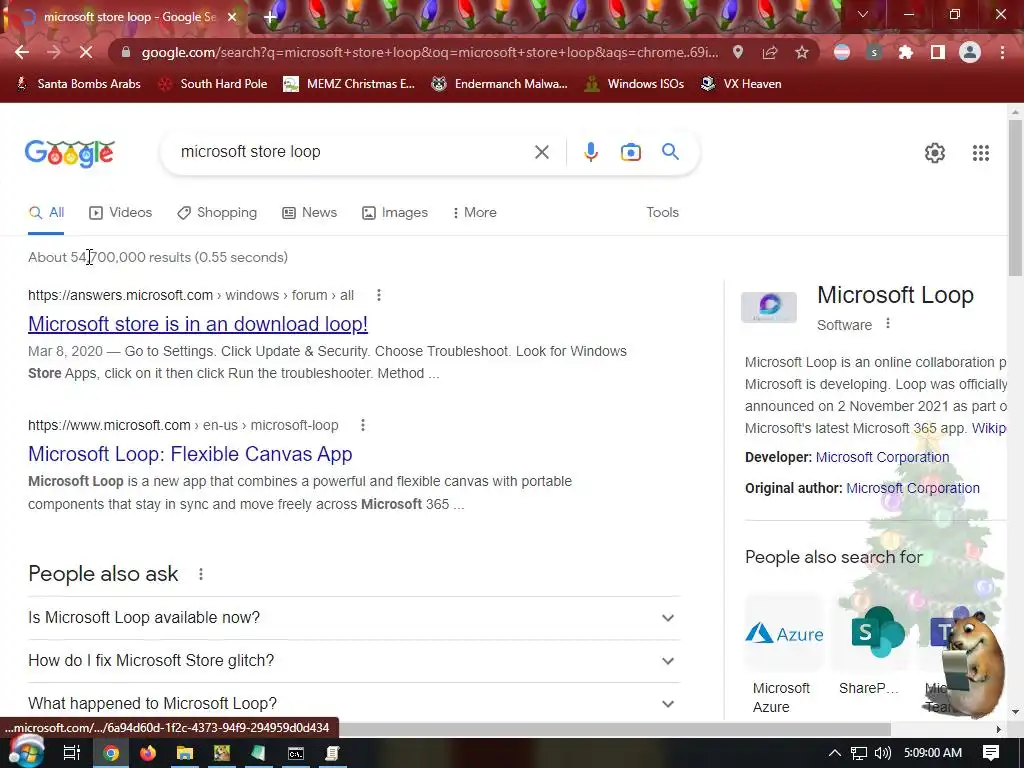Image resolution: width=1024 pixels, height=768 pixels.
Task: Switch to the All results tab
Action: pyautogui.click(x=46, y=213)
